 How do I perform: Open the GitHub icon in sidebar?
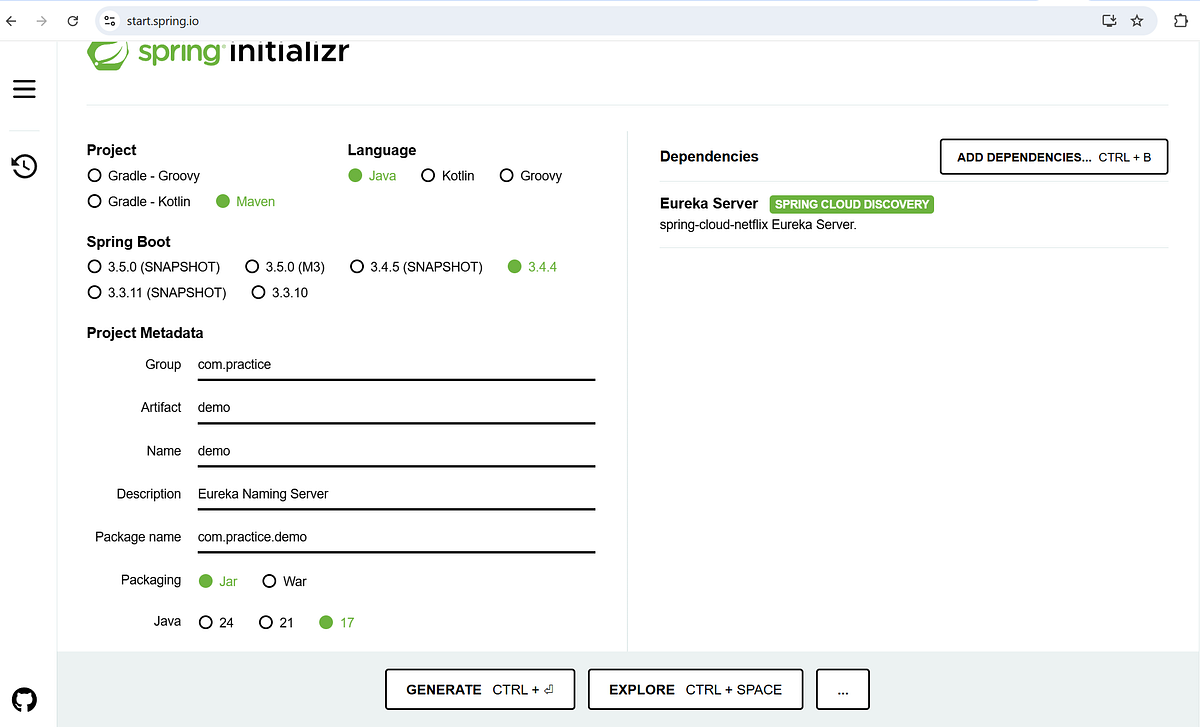24,699
